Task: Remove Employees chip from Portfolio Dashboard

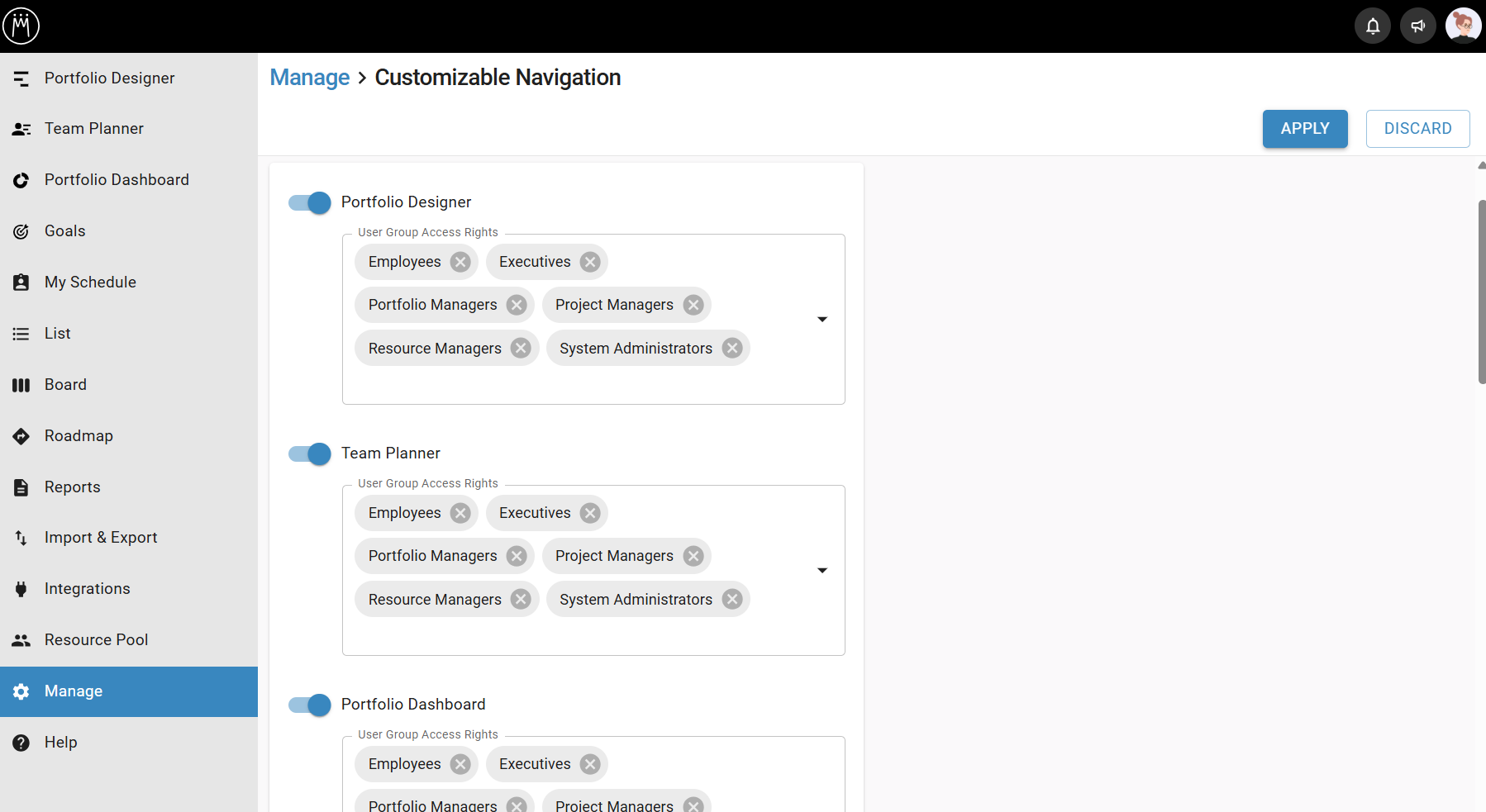Action: pyautogui.click(x=460, y=764)
